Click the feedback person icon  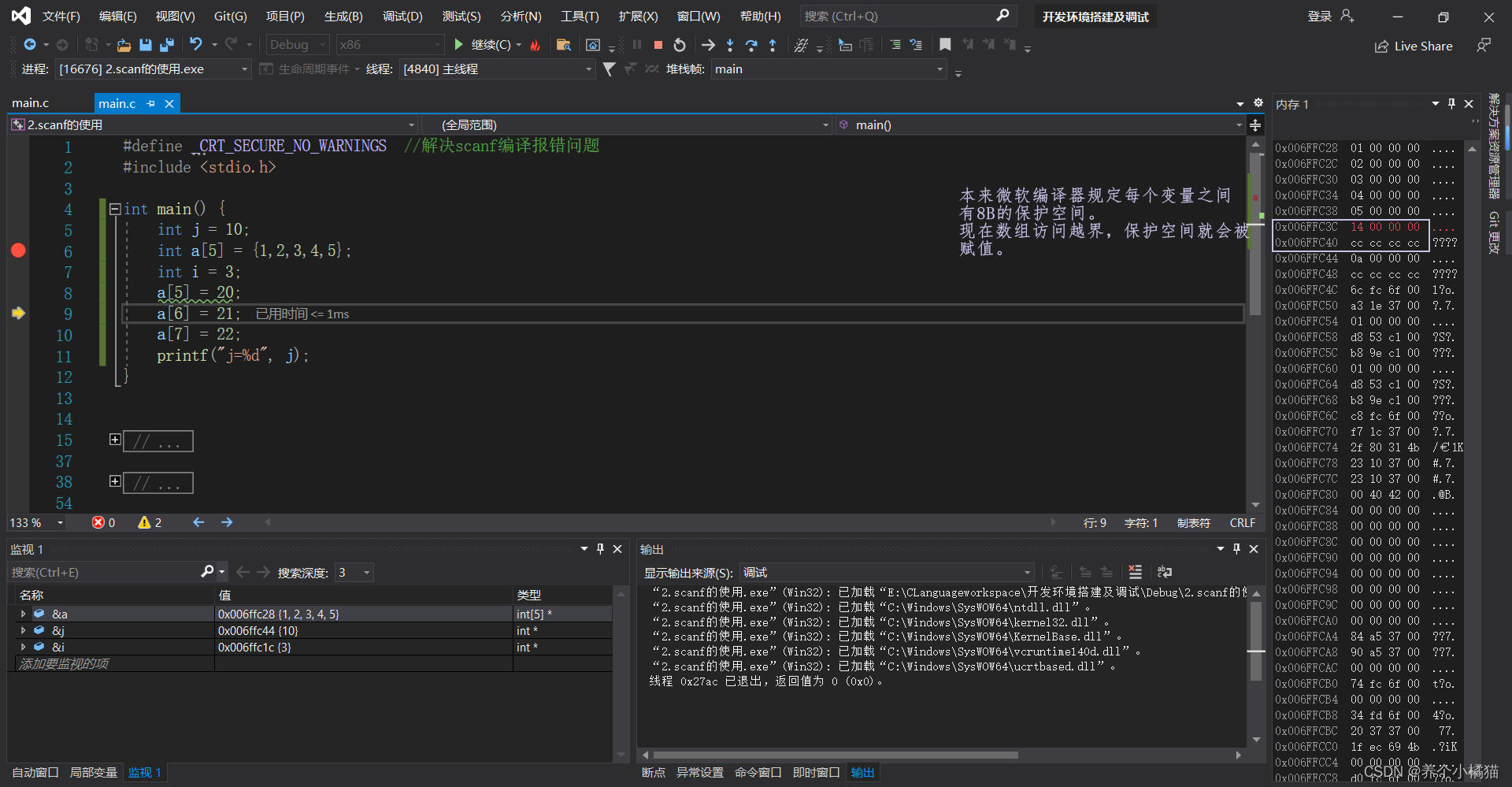pos(1484,46)
